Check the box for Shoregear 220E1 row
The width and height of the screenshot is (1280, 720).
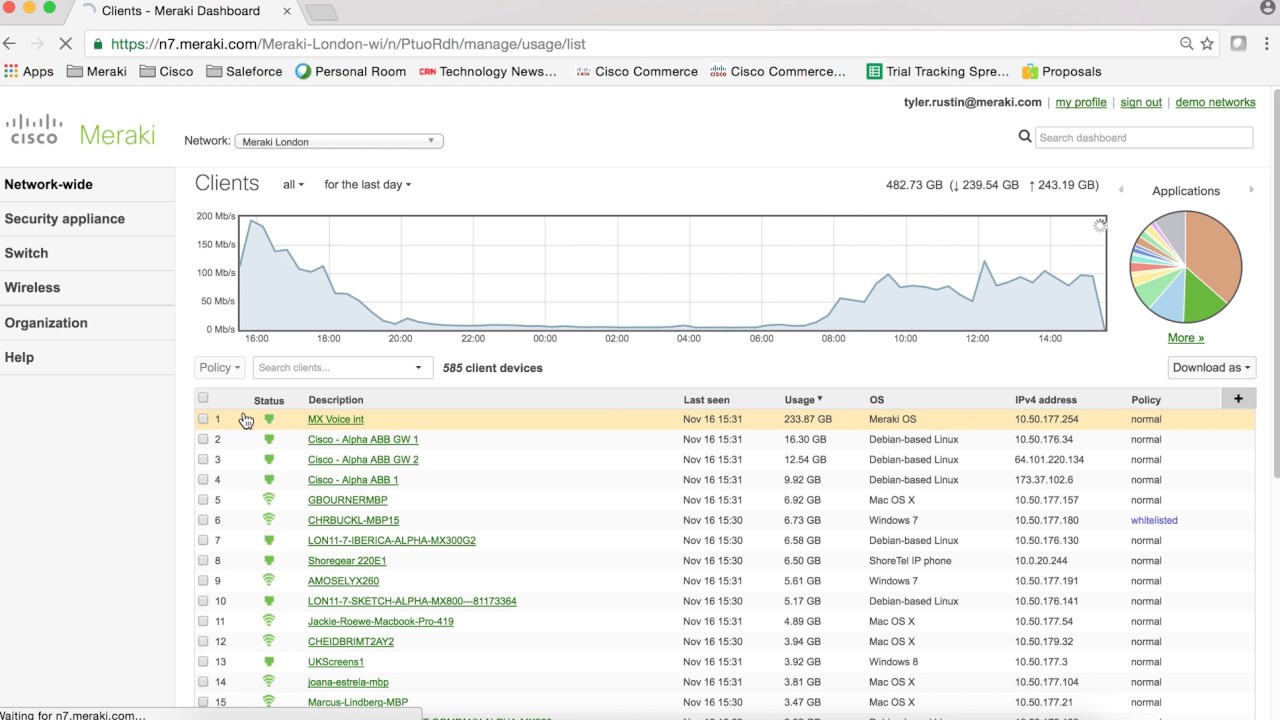point(203,560)
